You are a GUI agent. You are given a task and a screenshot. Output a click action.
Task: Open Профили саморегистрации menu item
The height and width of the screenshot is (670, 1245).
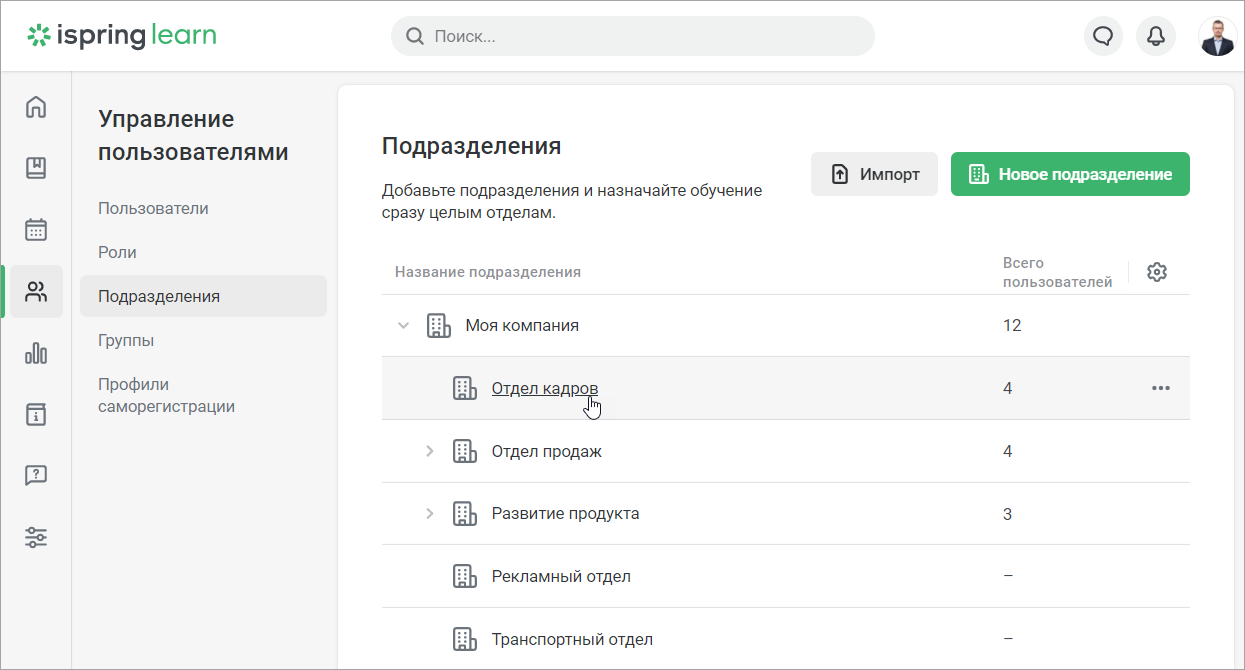(166, 395)
